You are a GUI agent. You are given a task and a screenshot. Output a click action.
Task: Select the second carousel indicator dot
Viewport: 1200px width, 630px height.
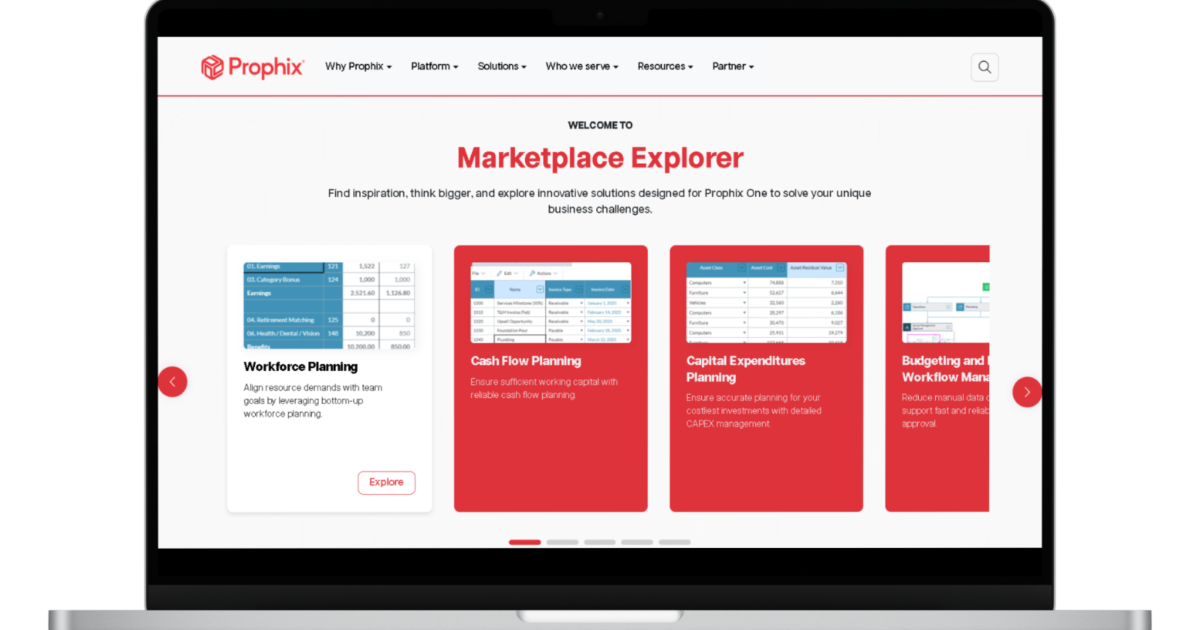562,541
